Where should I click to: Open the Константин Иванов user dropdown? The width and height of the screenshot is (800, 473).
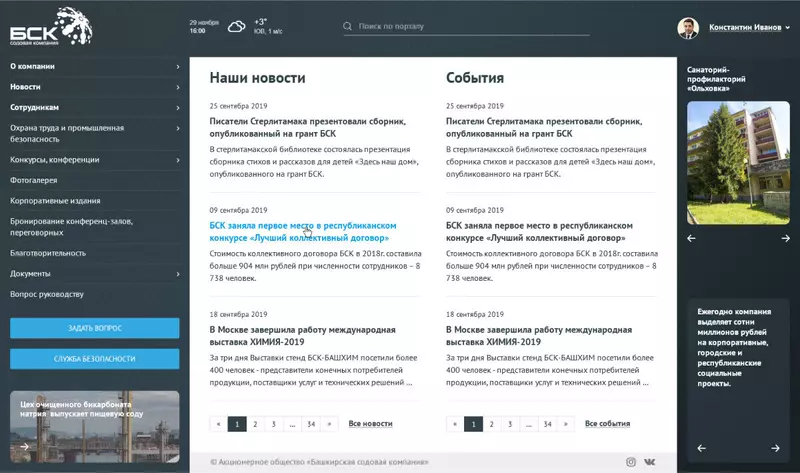pos(745,28)
